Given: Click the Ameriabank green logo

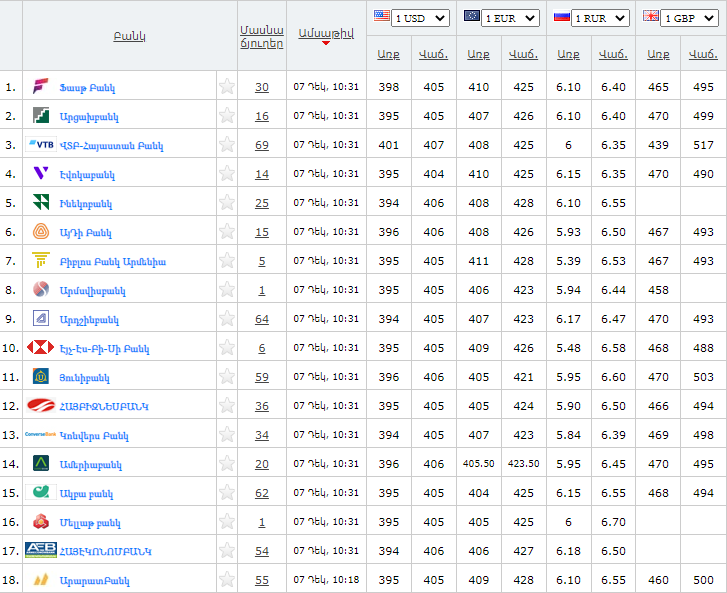Looking at the screenshot, I should (41, 464).
